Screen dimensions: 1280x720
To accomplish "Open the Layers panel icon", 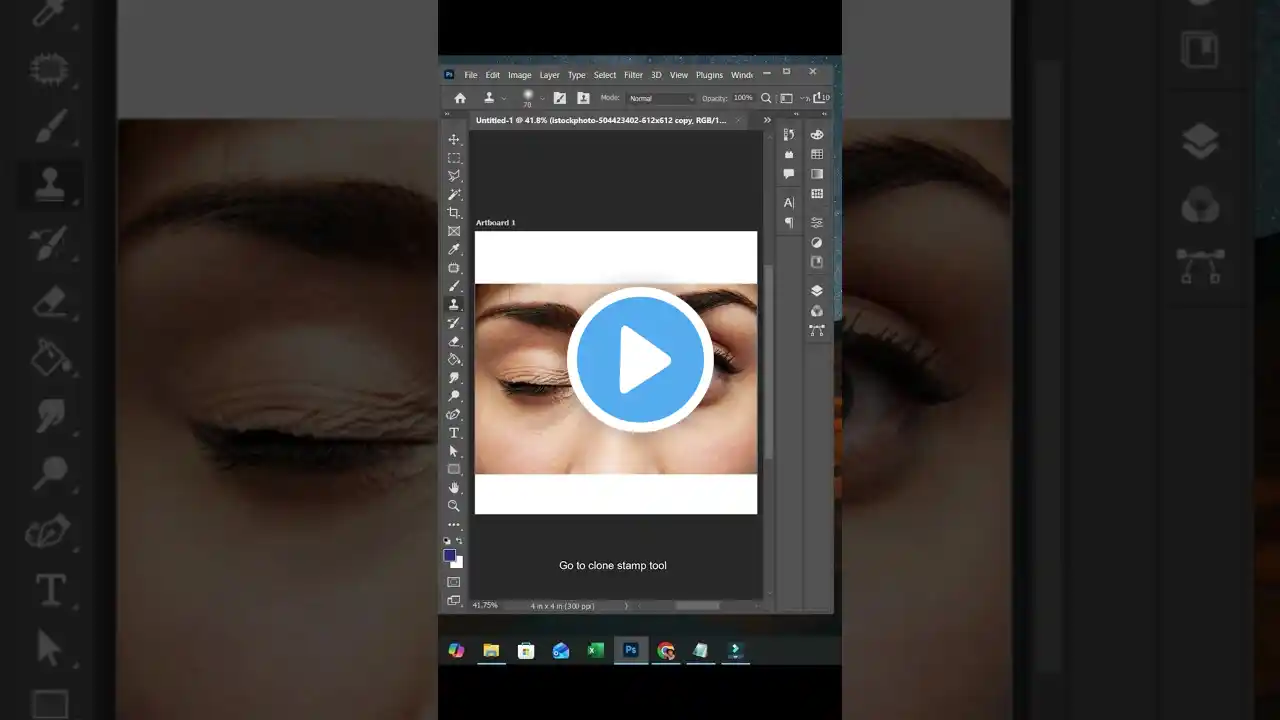I will tap(817, 291).
